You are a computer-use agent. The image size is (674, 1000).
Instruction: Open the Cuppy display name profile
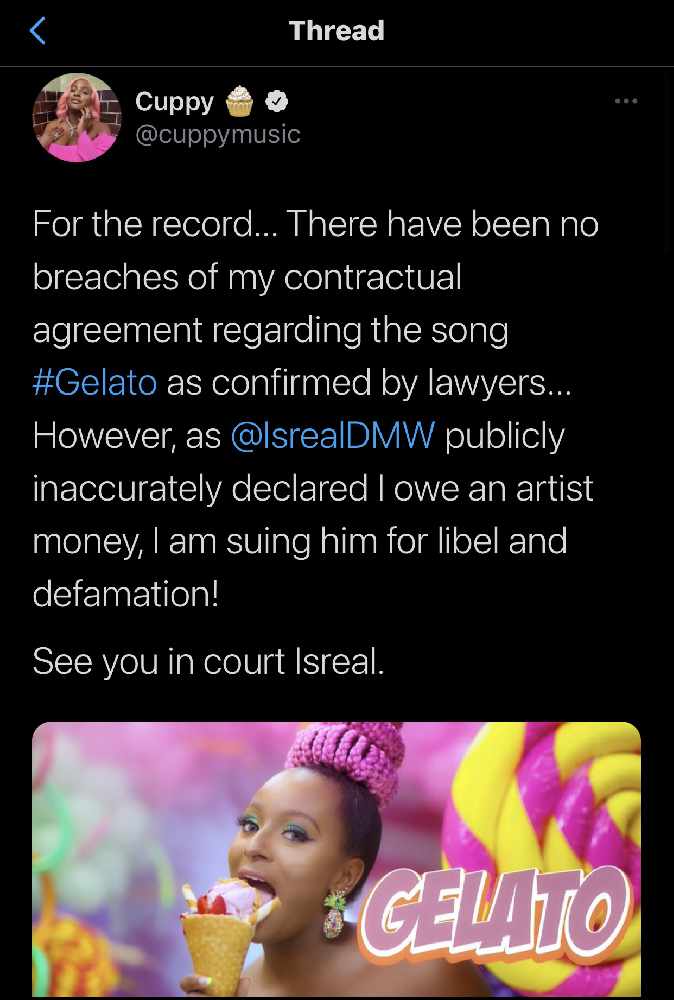point(174,101)
